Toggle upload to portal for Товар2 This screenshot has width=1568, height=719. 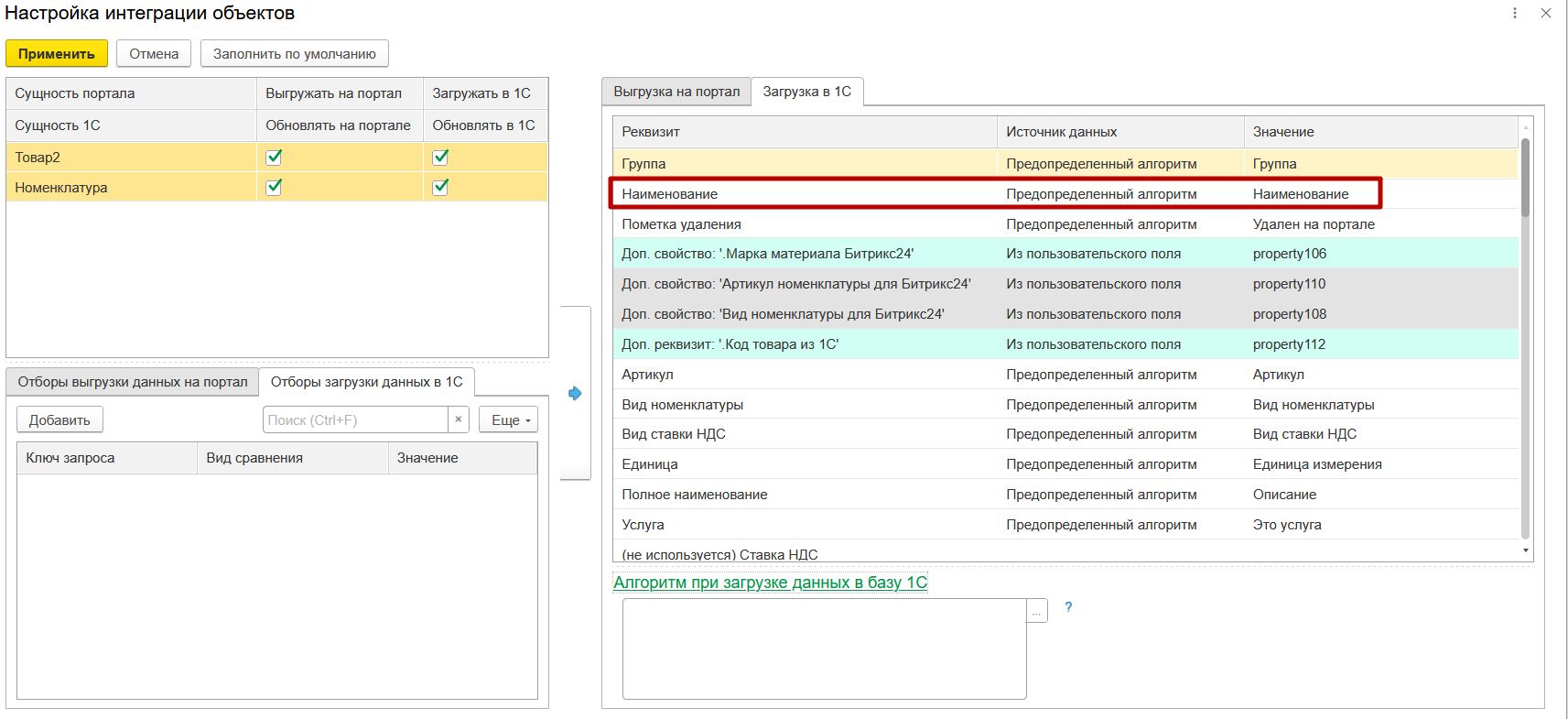274,157
